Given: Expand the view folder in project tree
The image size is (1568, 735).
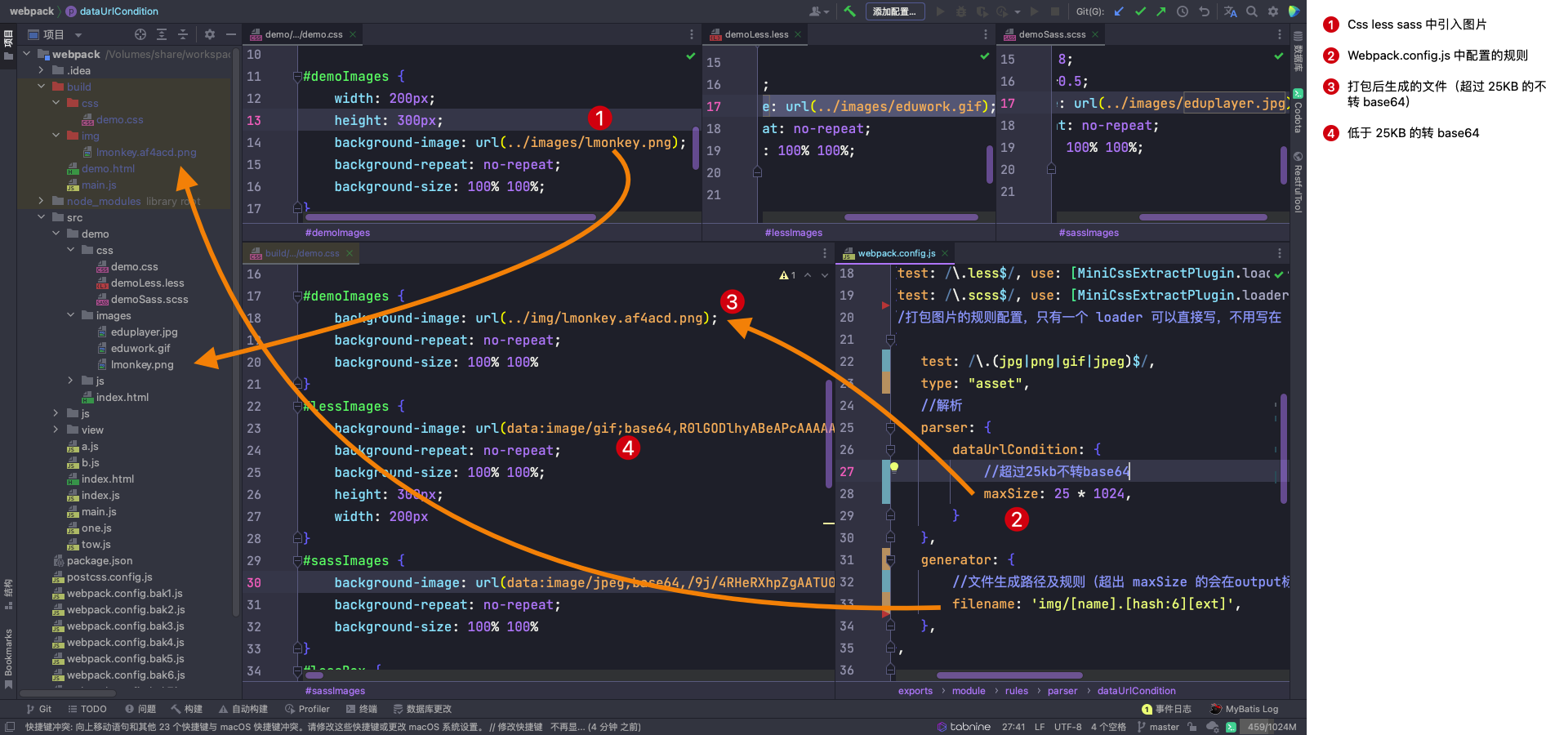Looking at the screenshot, I should click(x=56, y=430).
